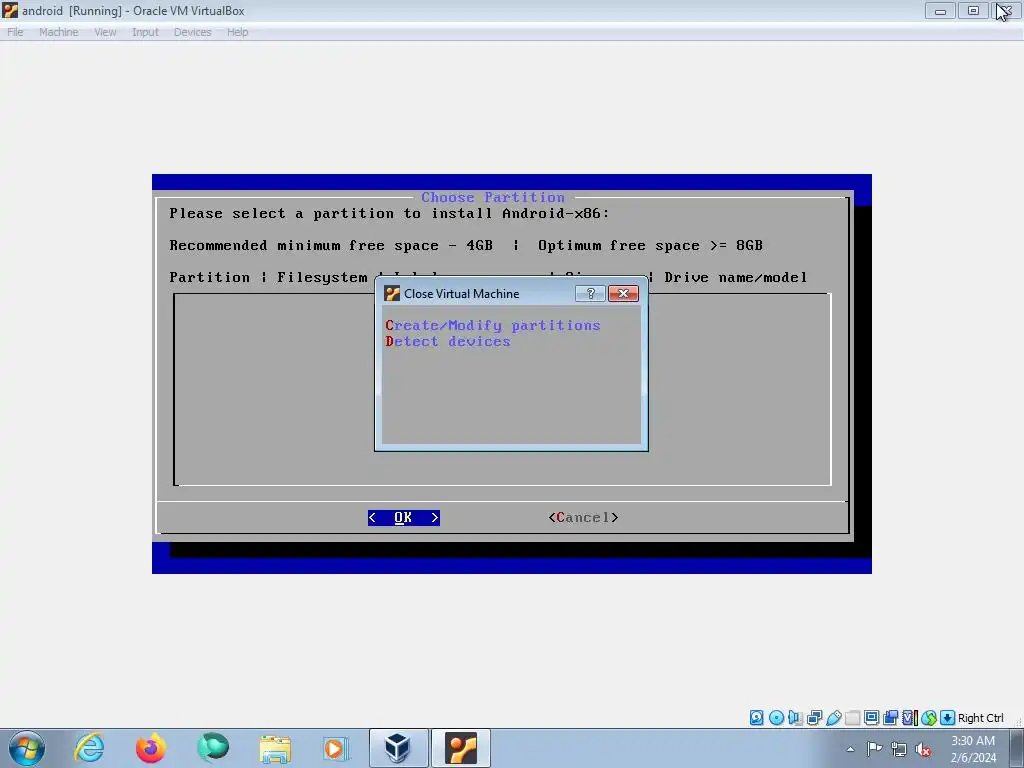
Task: Close the Close Virtual Machine dialog
Action: click(623, 294)
